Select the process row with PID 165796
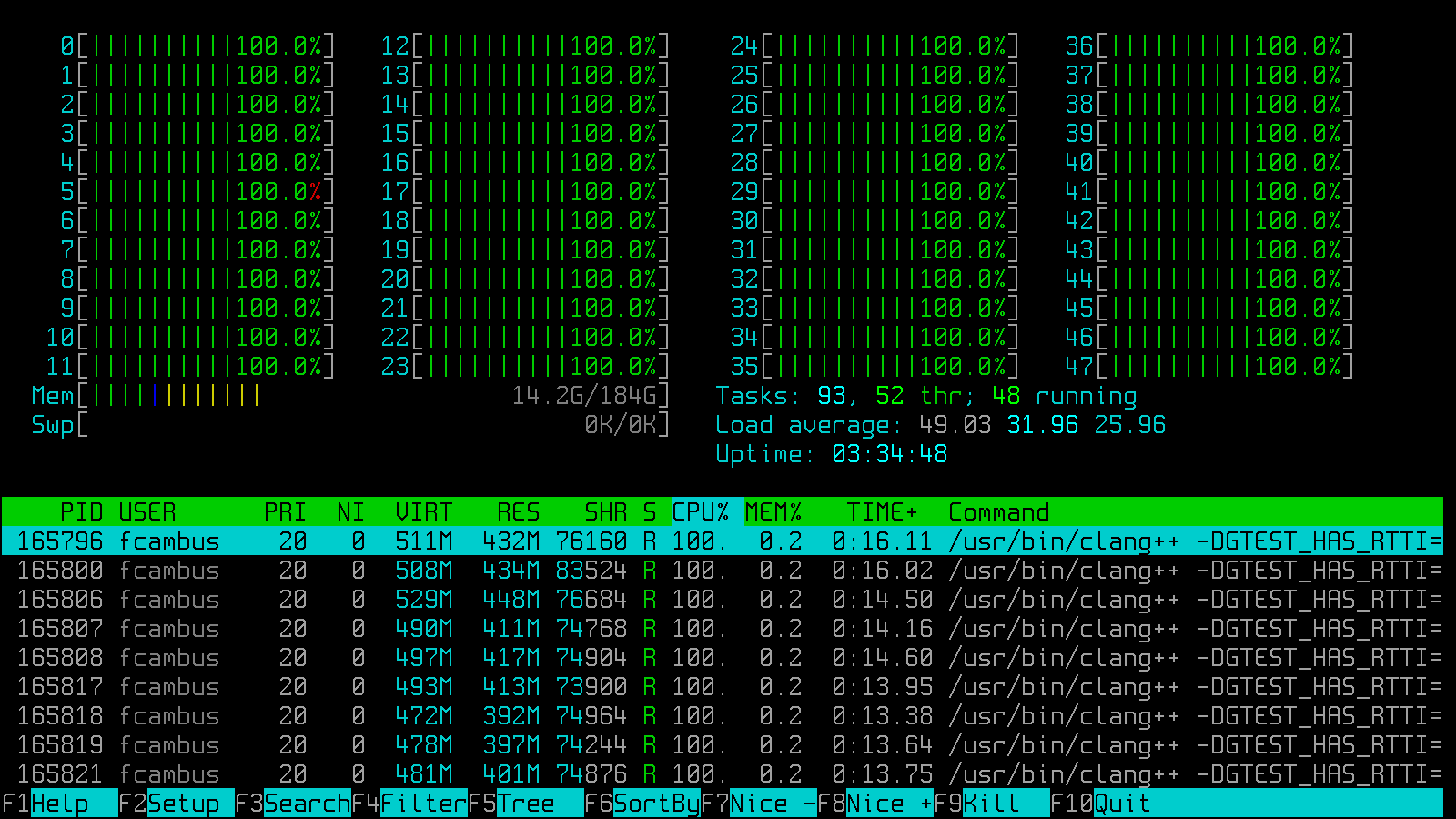This screenshot has width=1456, height=819. click(723, 541)
